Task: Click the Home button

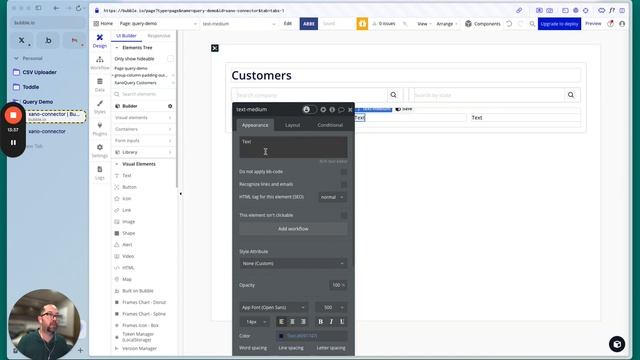Action: tap(103, 24)
